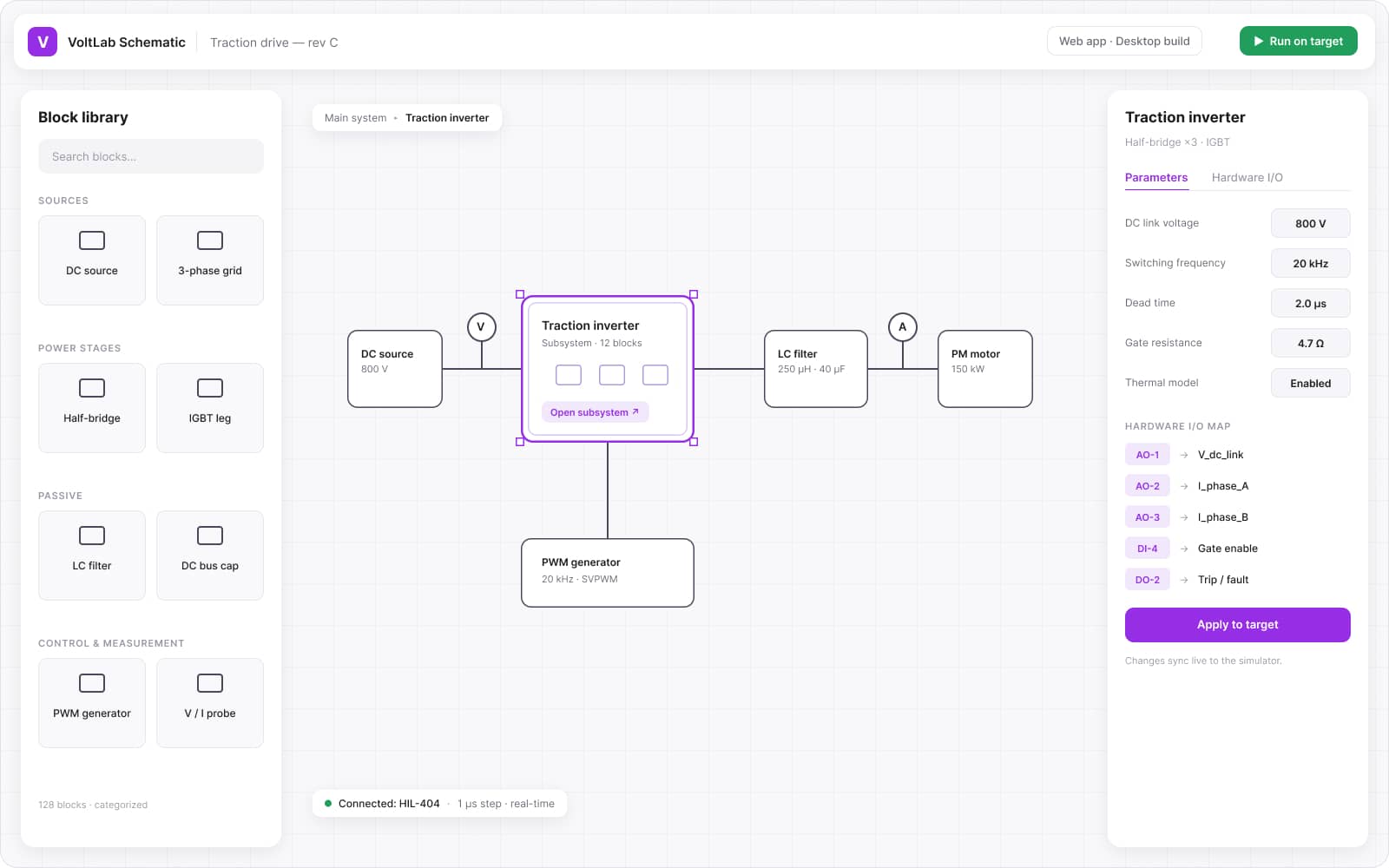
Task: Select the 3-phase grid library block
Action: pyautogui.click(x=210, y=260)
